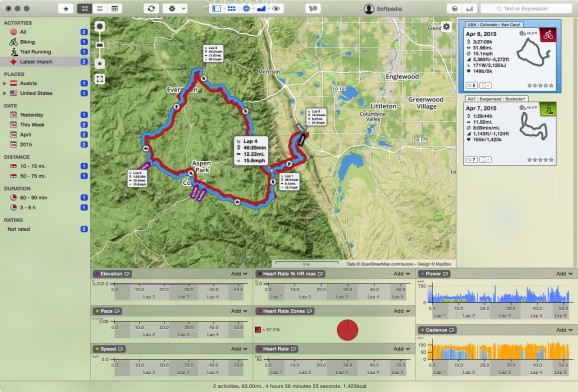Open the Softpedia user account button
Screen dimensions: 578x392
click(x=383, y=8)
